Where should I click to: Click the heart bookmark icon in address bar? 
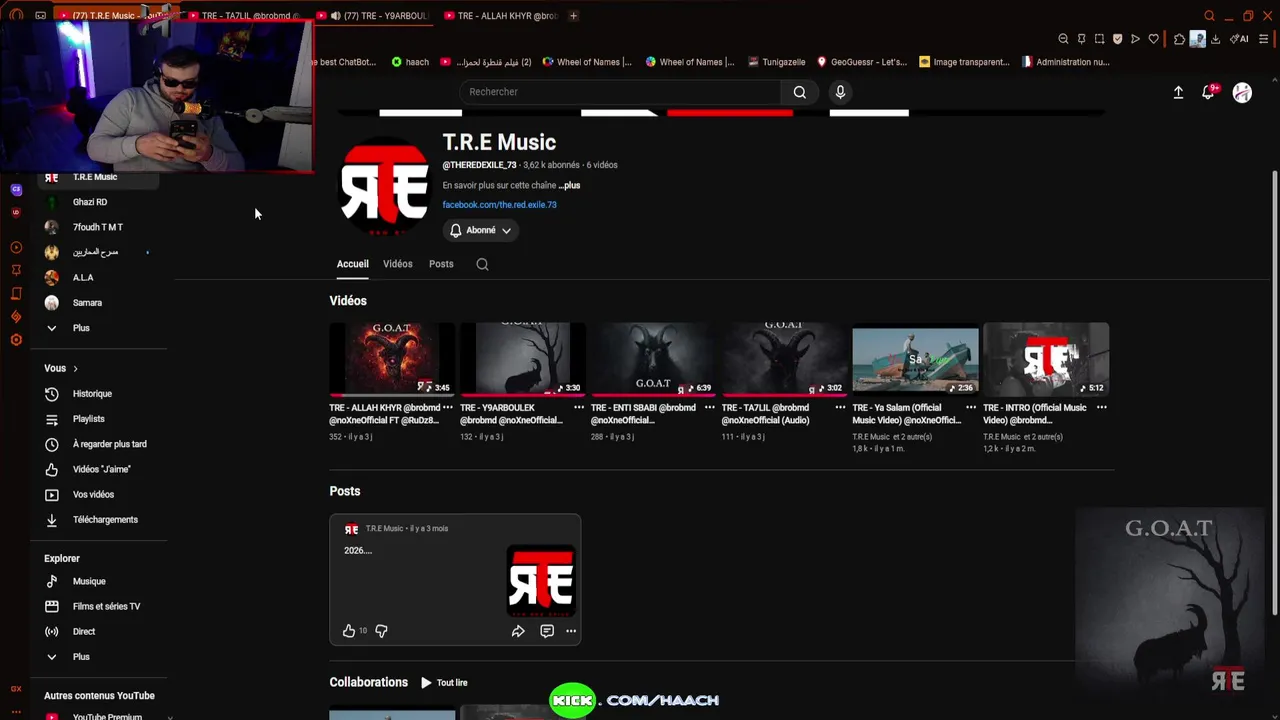(1153, 39)
